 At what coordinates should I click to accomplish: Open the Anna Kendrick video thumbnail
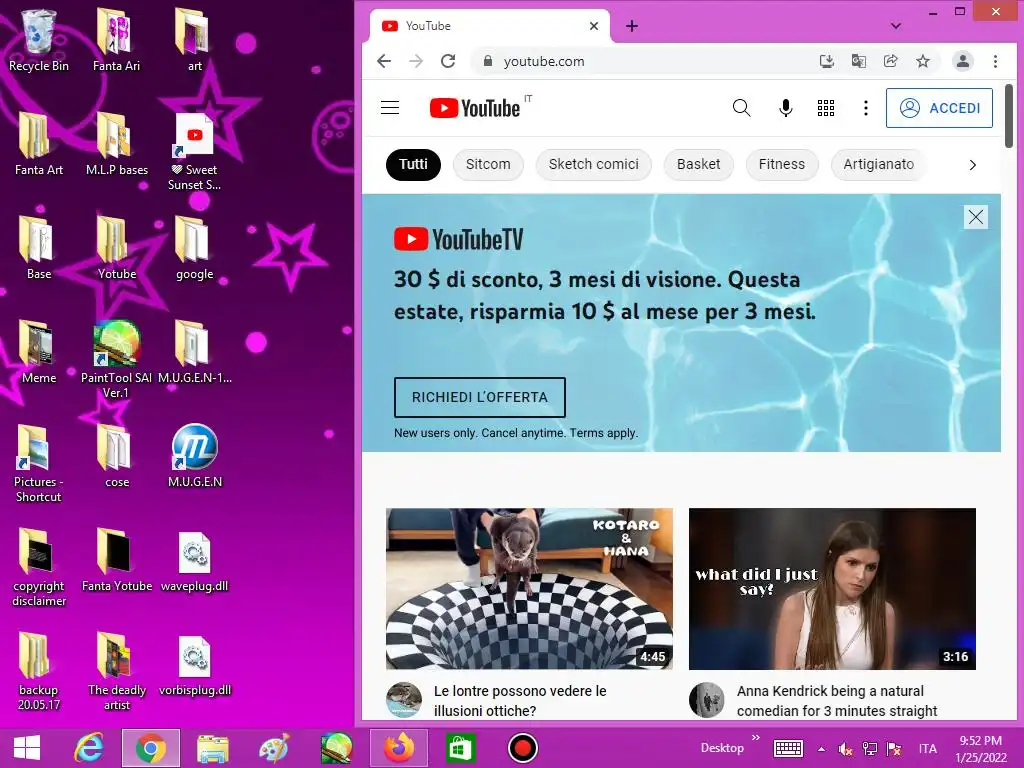(x=832, y=589)
